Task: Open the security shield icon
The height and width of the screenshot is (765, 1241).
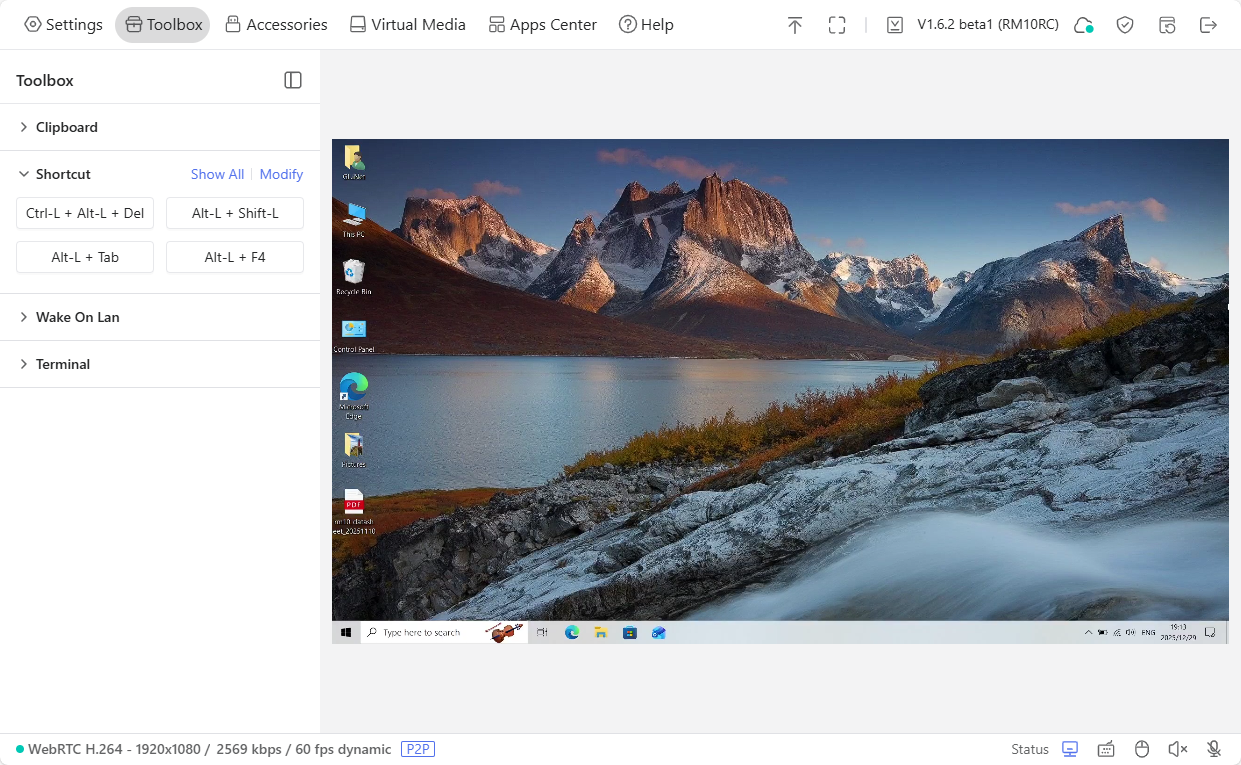Action: 1125,24
